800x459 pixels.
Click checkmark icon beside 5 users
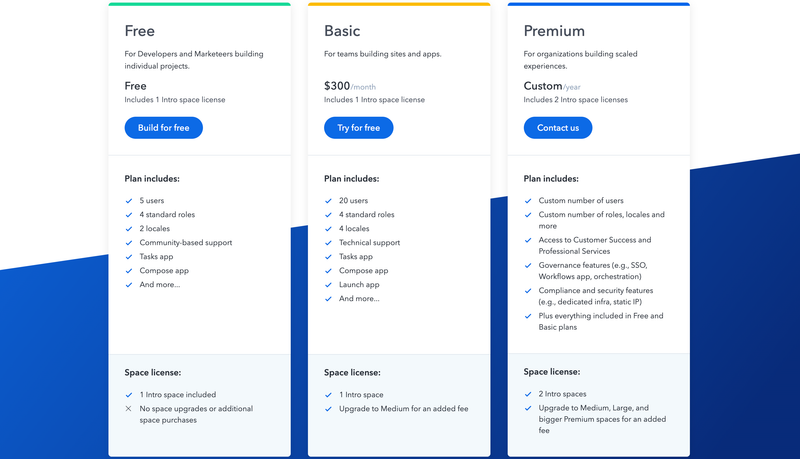point(129,201)
